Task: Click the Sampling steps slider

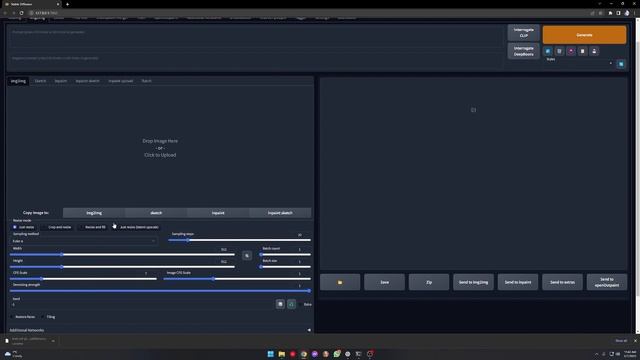Action: [x=239, y=240]
